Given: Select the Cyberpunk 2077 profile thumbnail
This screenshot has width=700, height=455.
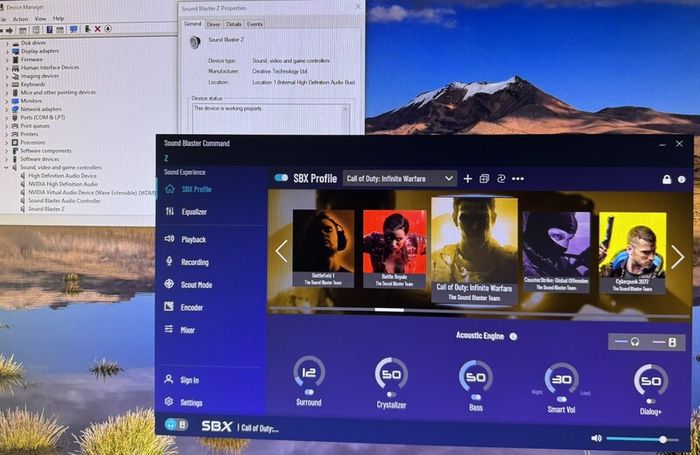Looking at the screenshot, I should [x=632, y=253].
